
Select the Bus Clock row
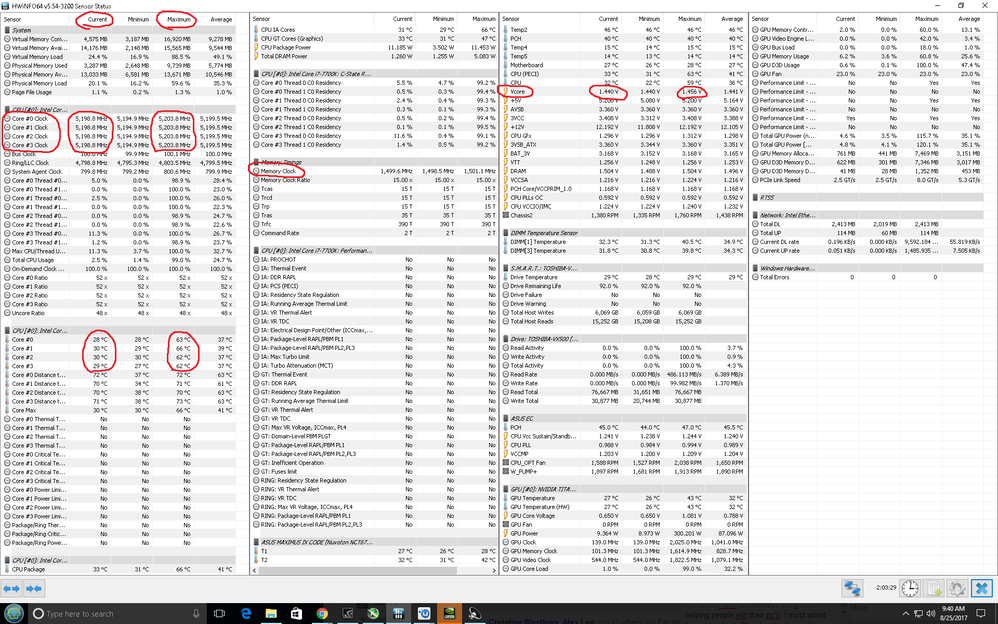(x=119, y=154)
